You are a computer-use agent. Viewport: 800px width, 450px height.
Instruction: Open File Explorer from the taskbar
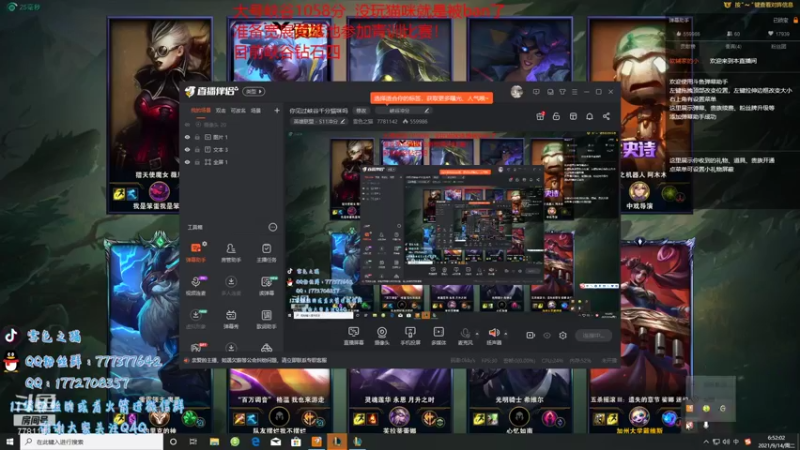click(214, 442)
